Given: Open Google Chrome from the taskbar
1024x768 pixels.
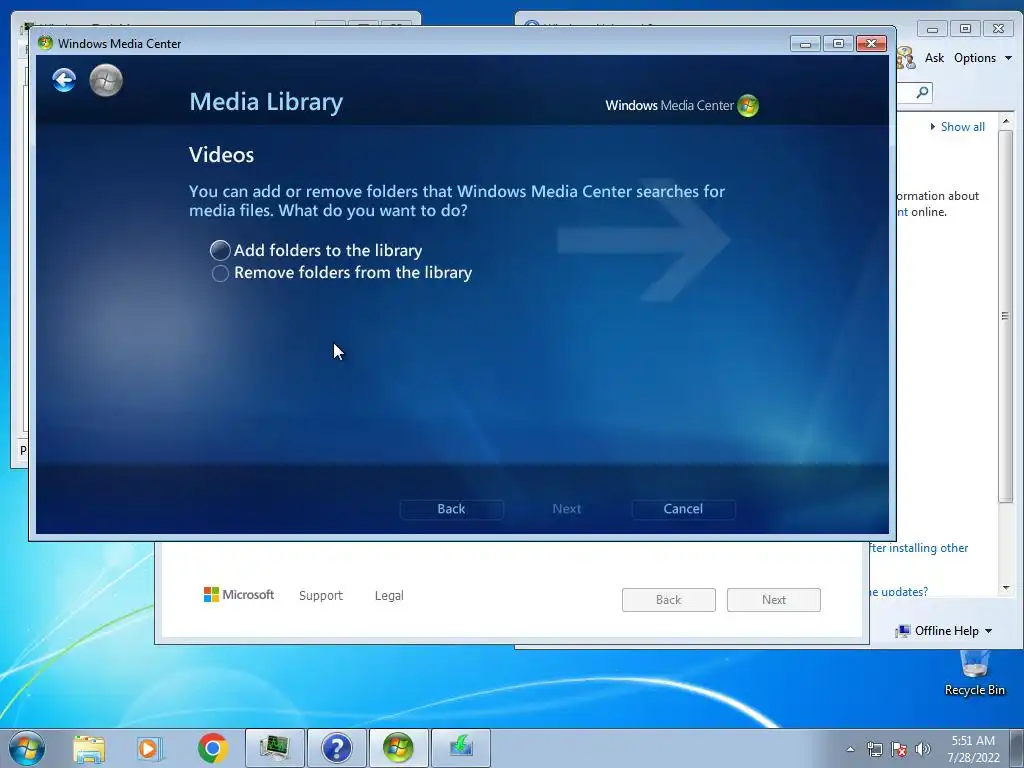Looking at the screenshot, I should pos(212,748).
